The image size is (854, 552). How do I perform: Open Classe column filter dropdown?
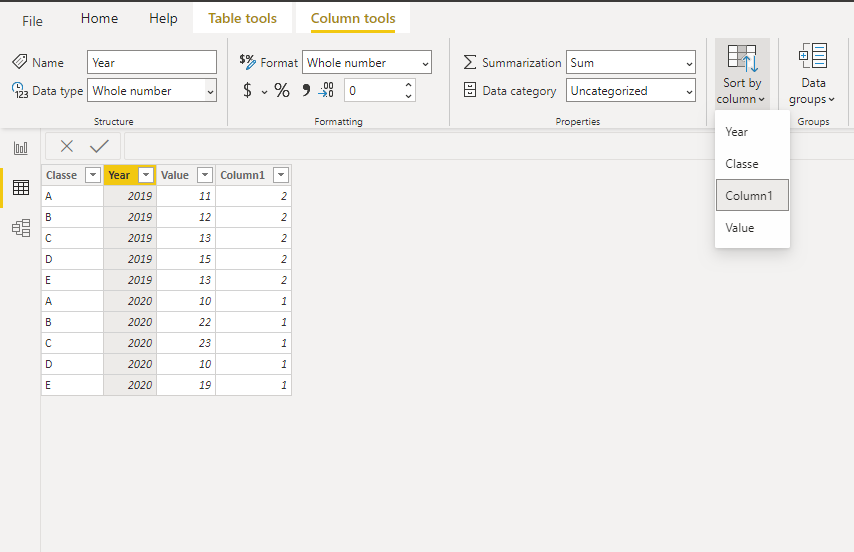point(93,175)
